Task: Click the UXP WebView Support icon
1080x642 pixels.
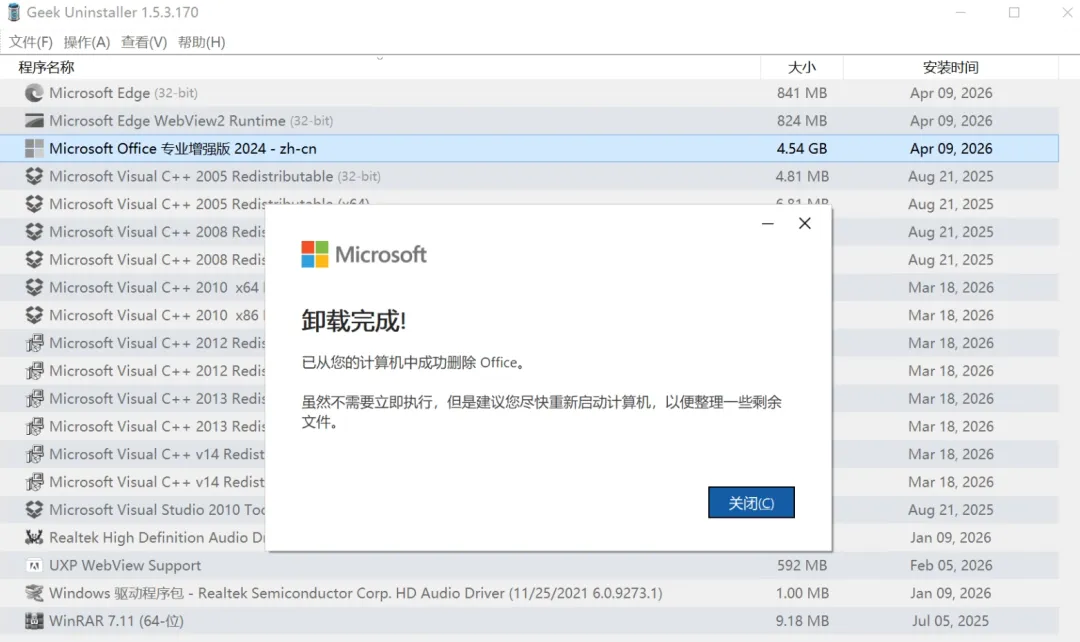Action: click(34, 566)
